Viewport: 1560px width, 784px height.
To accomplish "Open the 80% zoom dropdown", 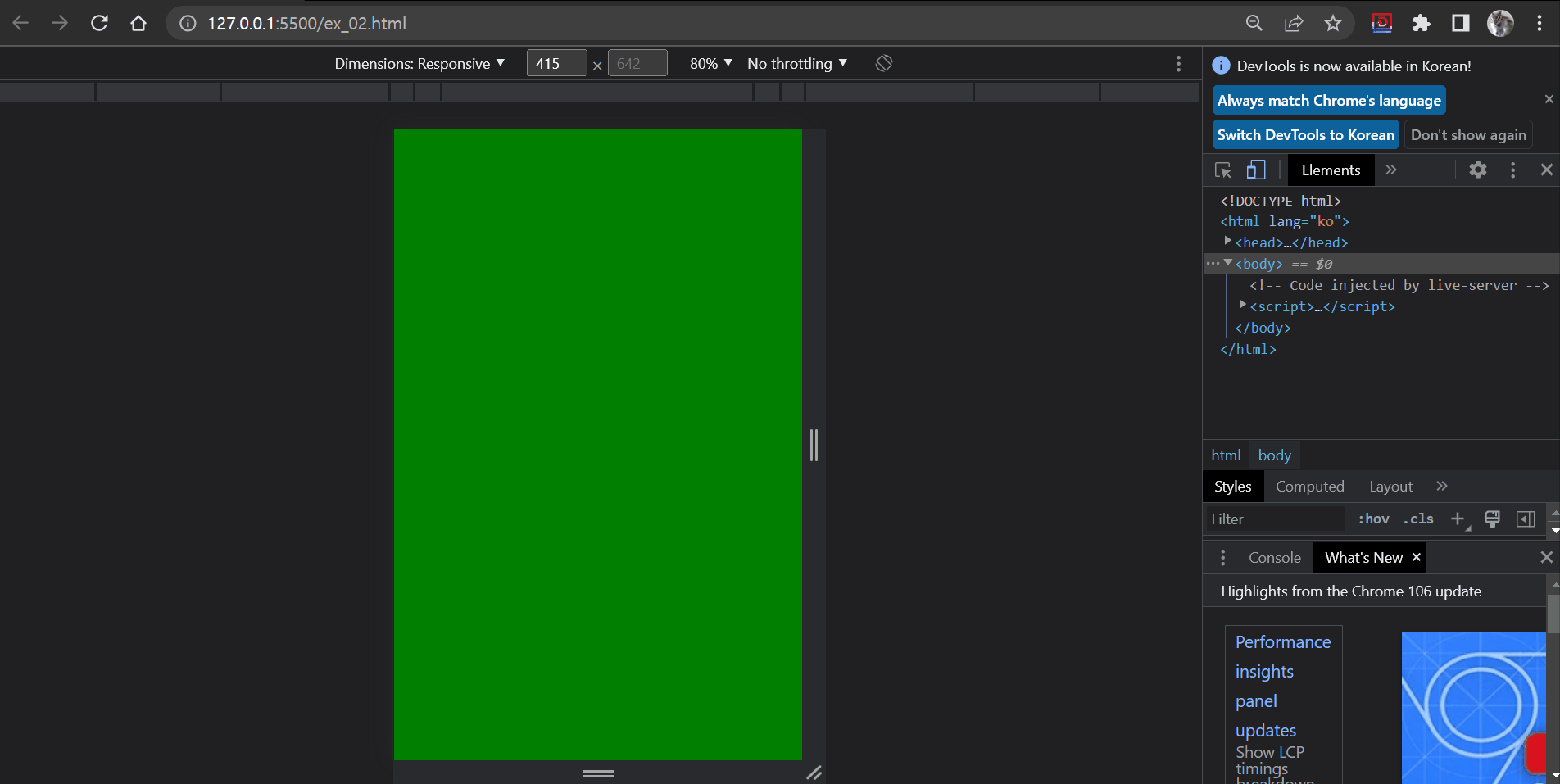I will [711, 63].
